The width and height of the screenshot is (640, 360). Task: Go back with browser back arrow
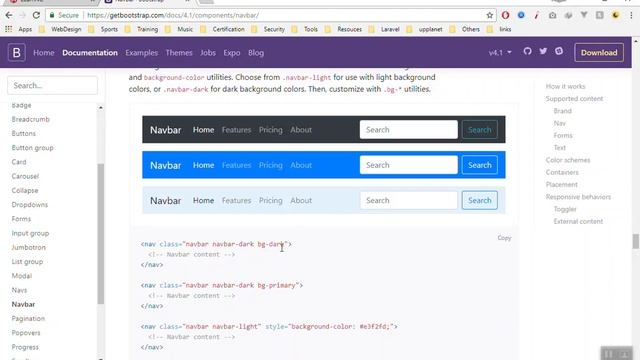[9, 16]
